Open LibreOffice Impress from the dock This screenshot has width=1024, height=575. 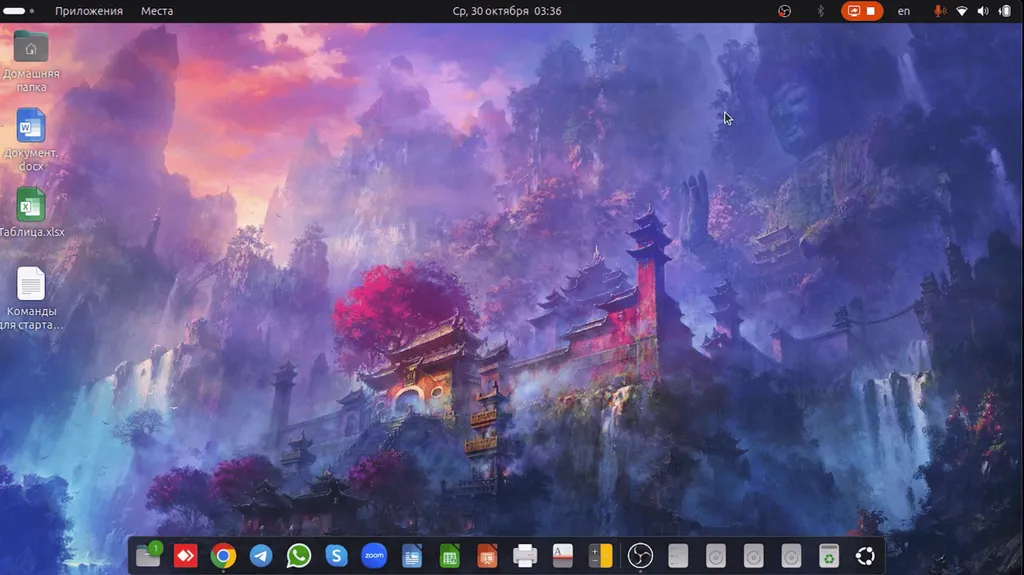point(487,555)
